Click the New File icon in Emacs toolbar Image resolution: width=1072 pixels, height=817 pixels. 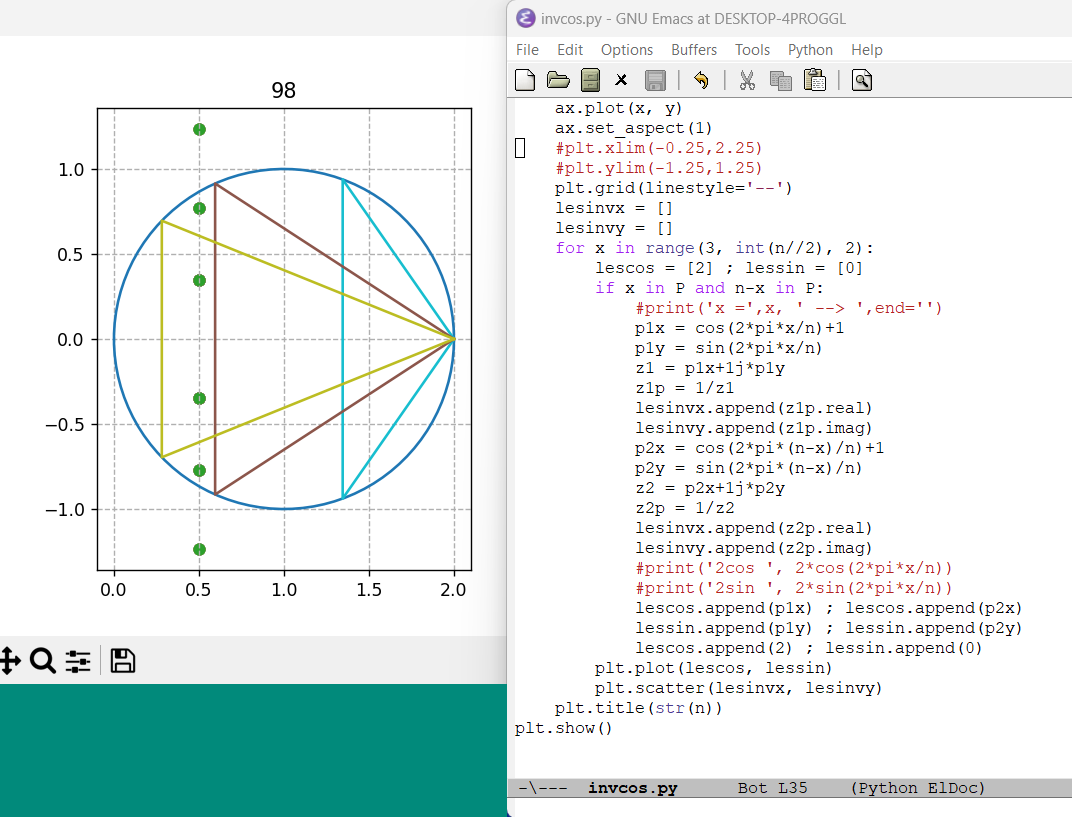525,80
